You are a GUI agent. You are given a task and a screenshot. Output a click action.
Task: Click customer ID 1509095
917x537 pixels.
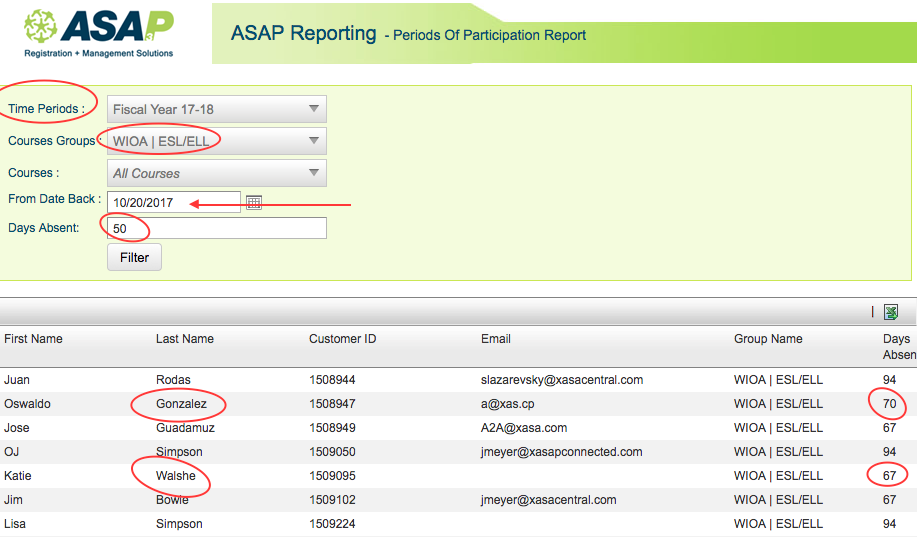pos(332,476)
